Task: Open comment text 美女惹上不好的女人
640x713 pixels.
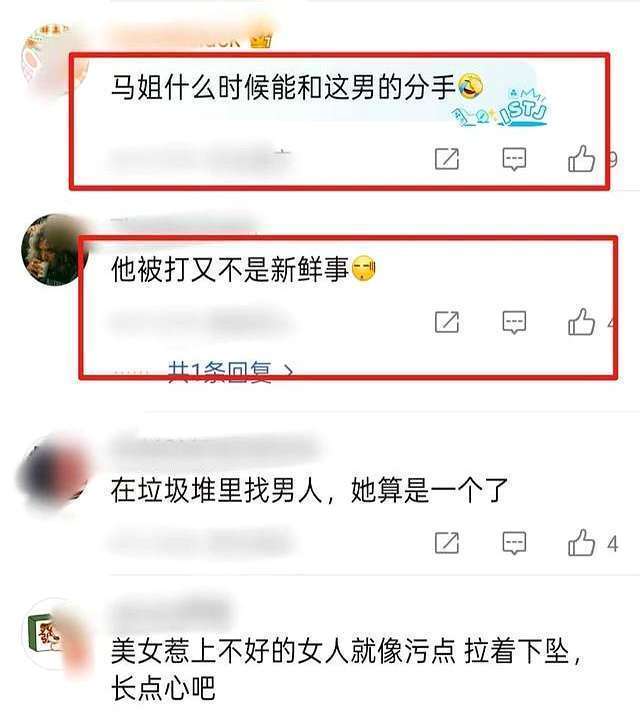Action: [346, 670]
